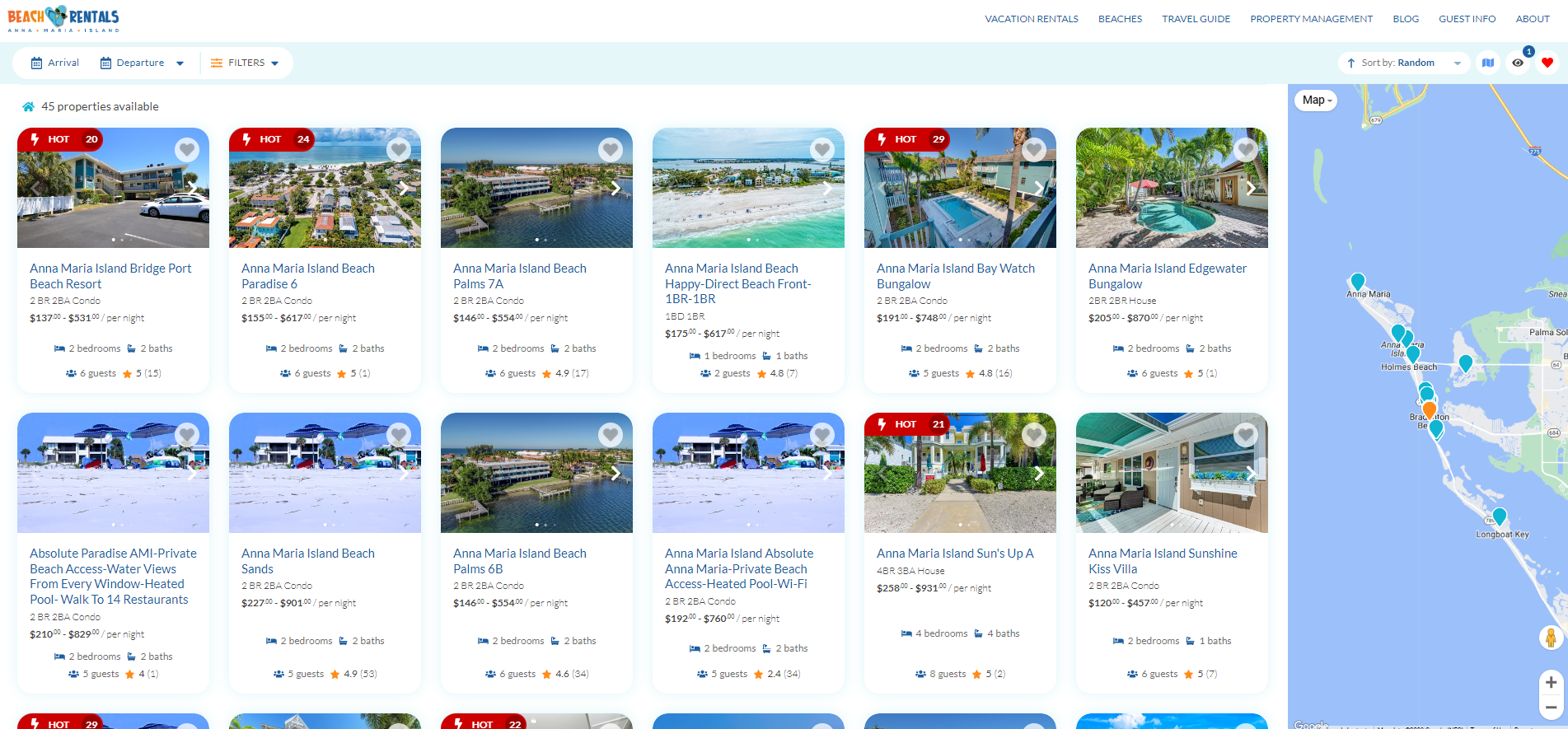
Task: Open the Arrival date picker
Action: pos(55,63)
